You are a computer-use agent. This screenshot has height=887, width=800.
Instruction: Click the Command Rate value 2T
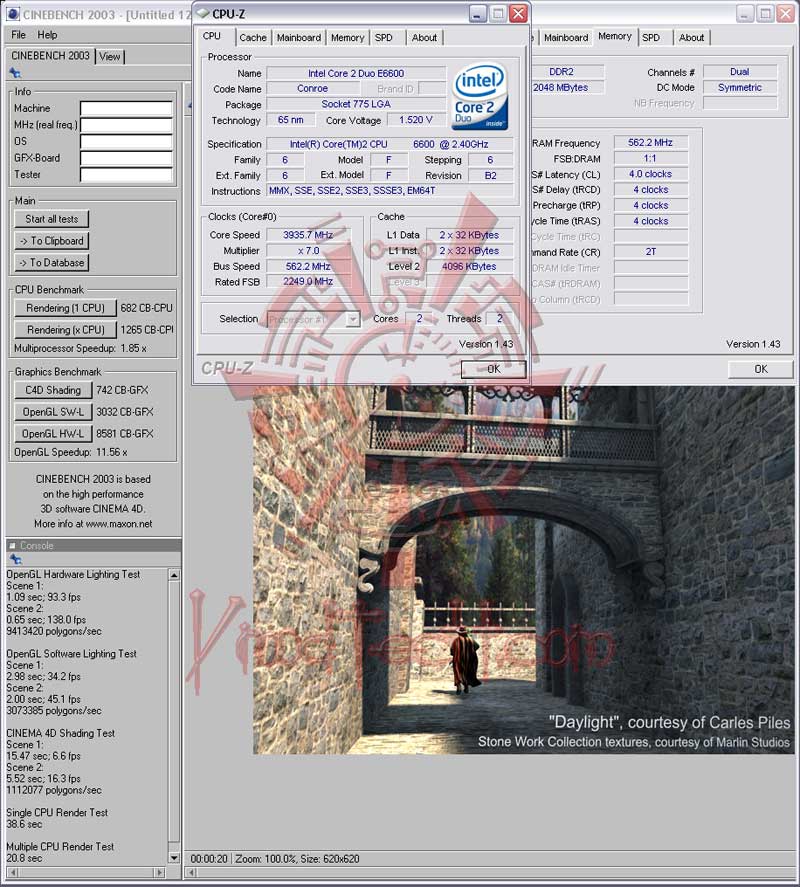[x=651, y=252]
